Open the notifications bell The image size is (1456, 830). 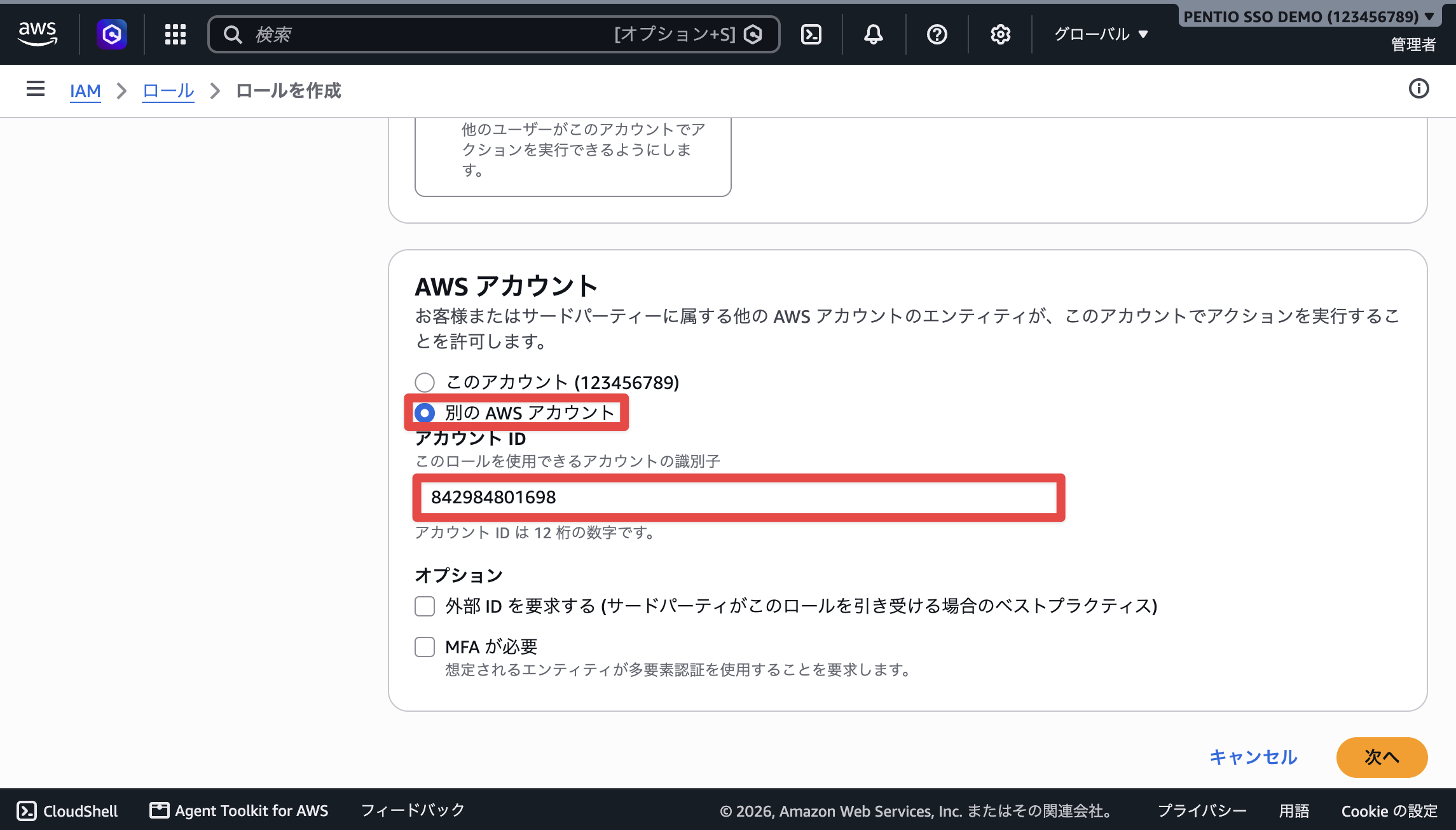click(874, 34)
